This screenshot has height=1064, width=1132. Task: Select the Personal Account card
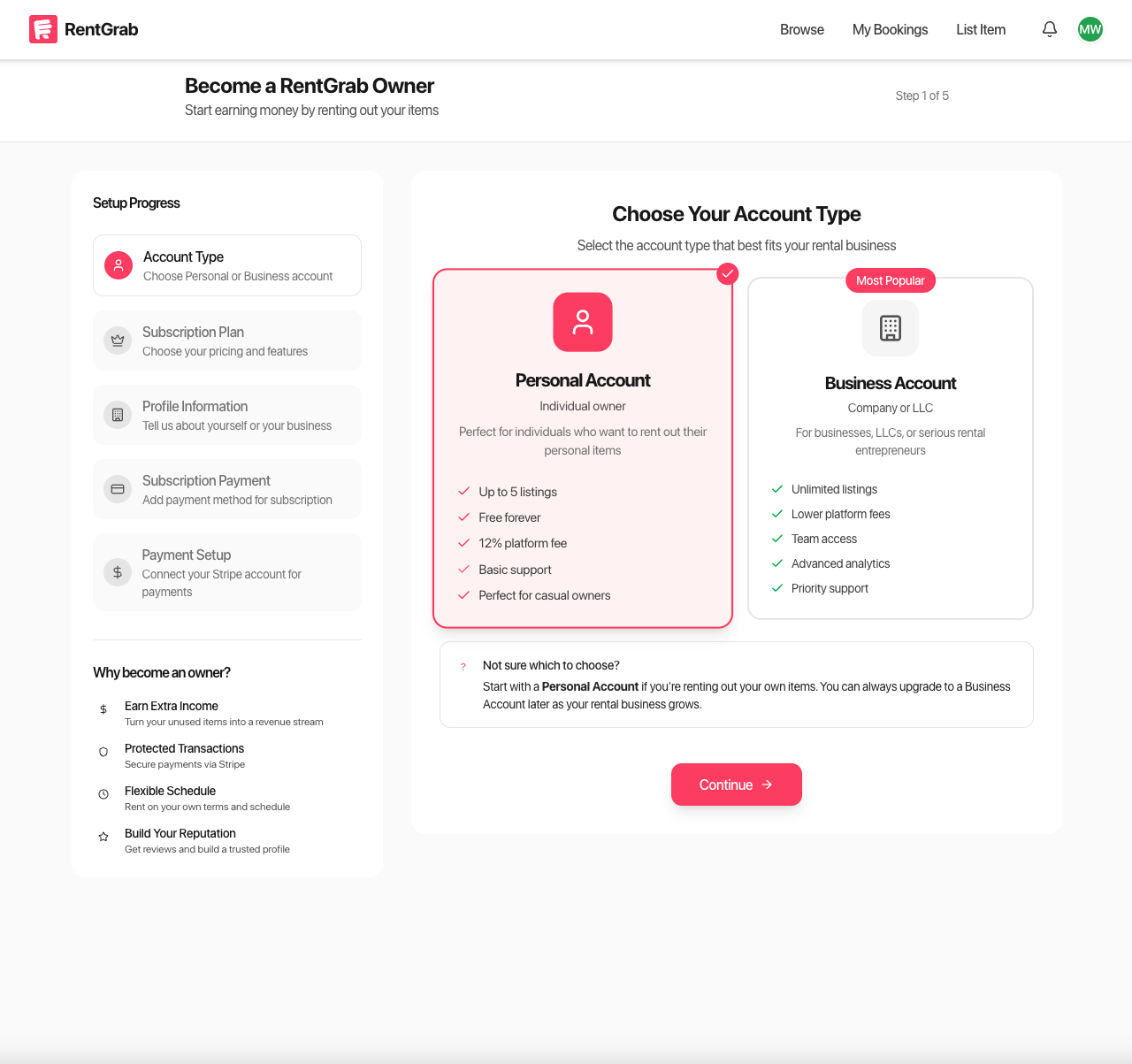click(583, 448)
